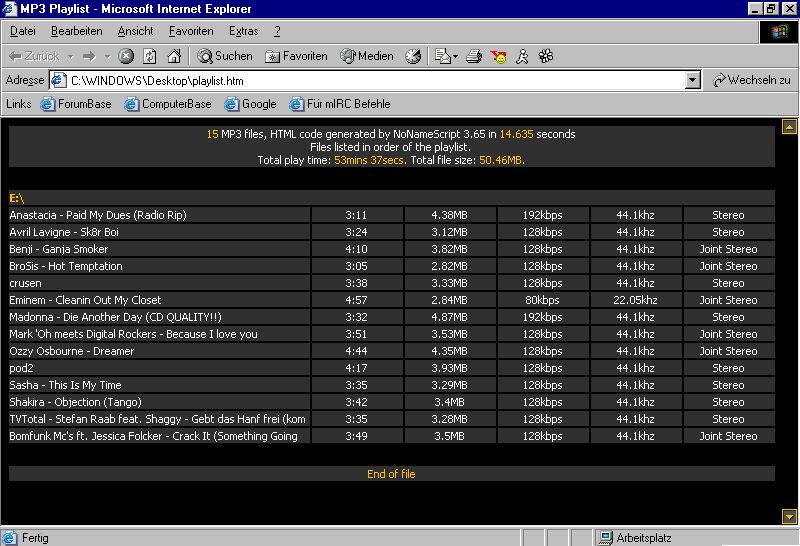
Task: Open the Medien media panel
Action: point(367,56)
